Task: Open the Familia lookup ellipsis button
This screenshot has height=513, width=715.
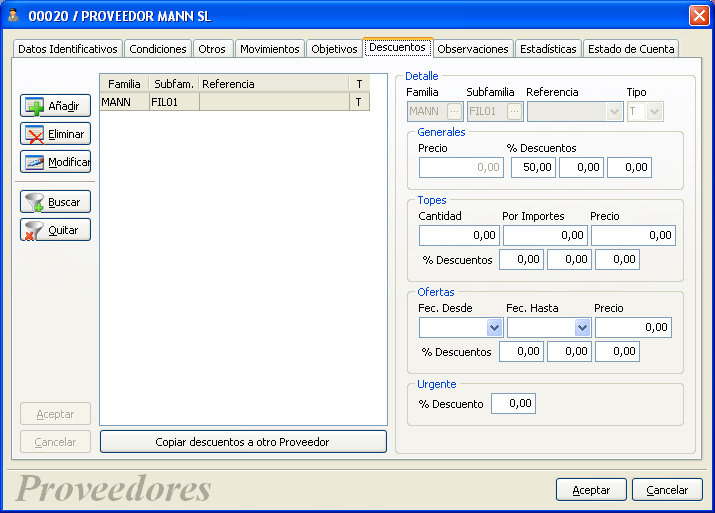Action: pyautogui.click(x=454, y=112)
